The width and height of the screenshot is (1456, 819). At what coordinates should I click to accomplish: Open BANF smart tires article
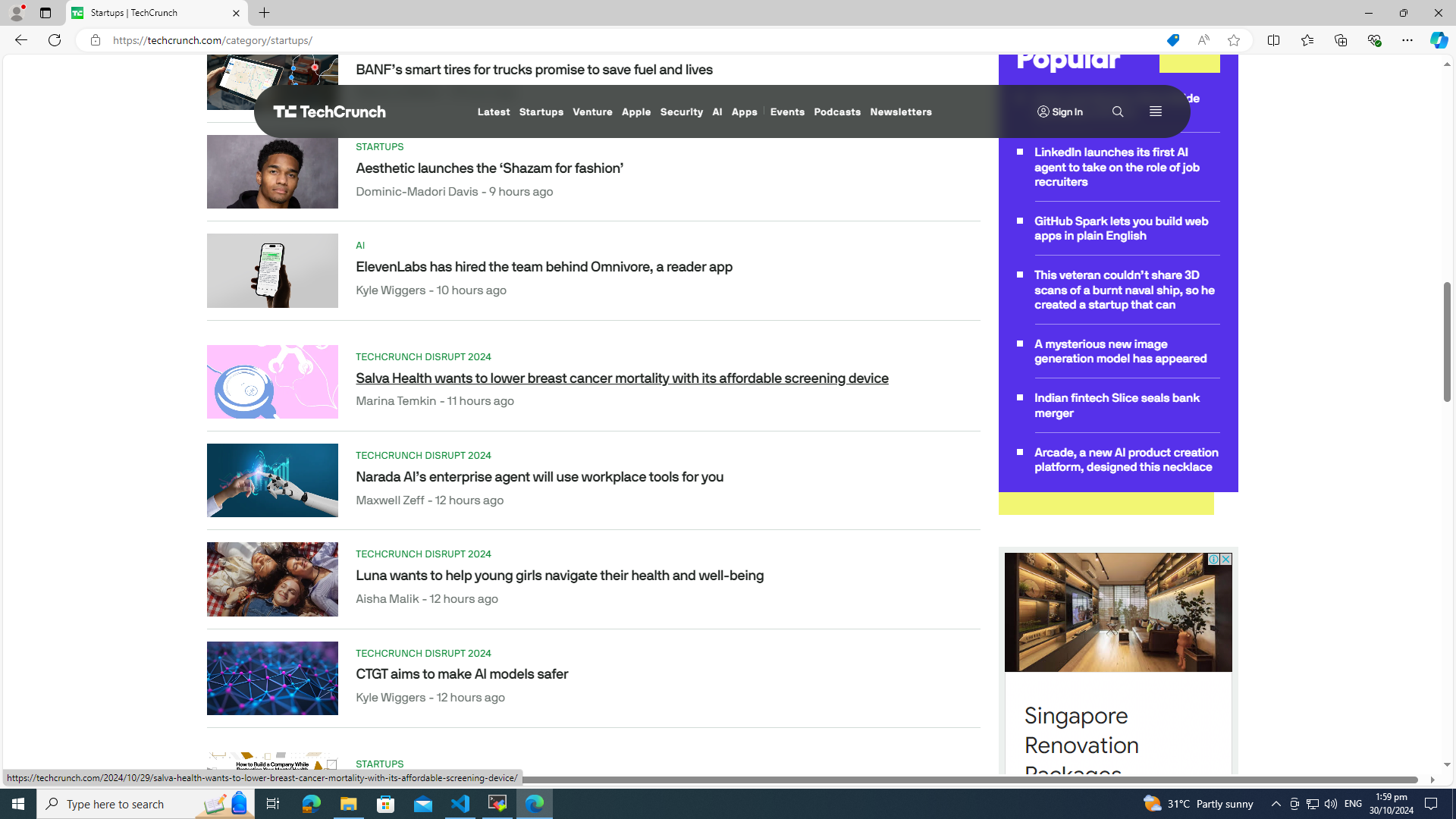click(x=534, y=70)
